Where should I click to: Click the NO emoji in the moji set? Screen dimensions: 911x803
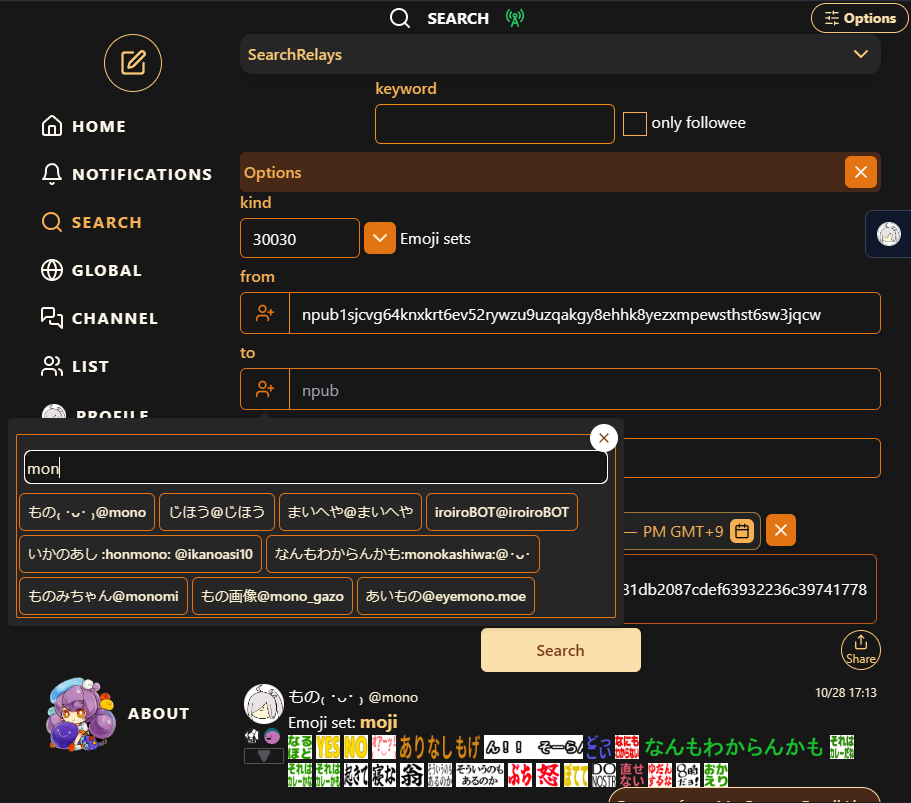(356, 747)
